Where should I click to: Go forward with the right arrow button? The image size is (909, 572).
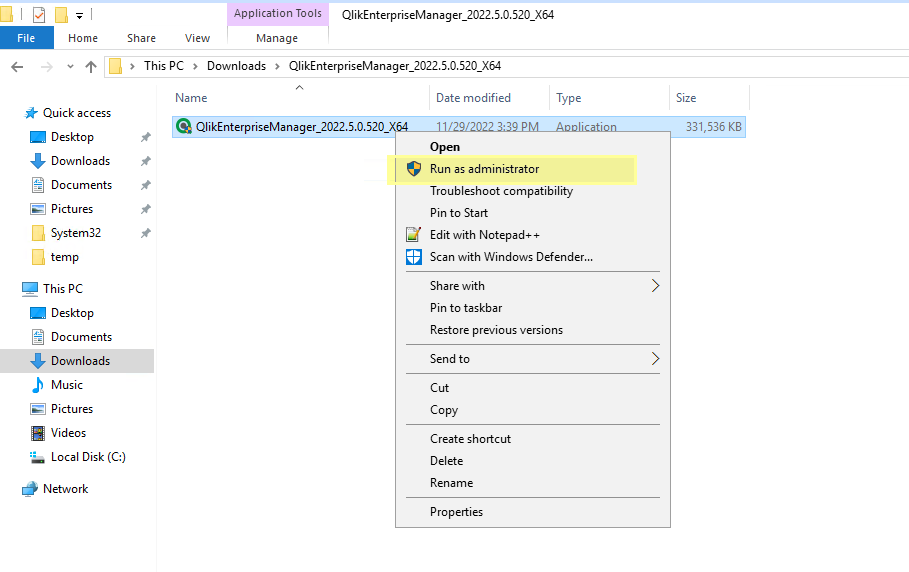pyautogui.click(x=46, y=67)
